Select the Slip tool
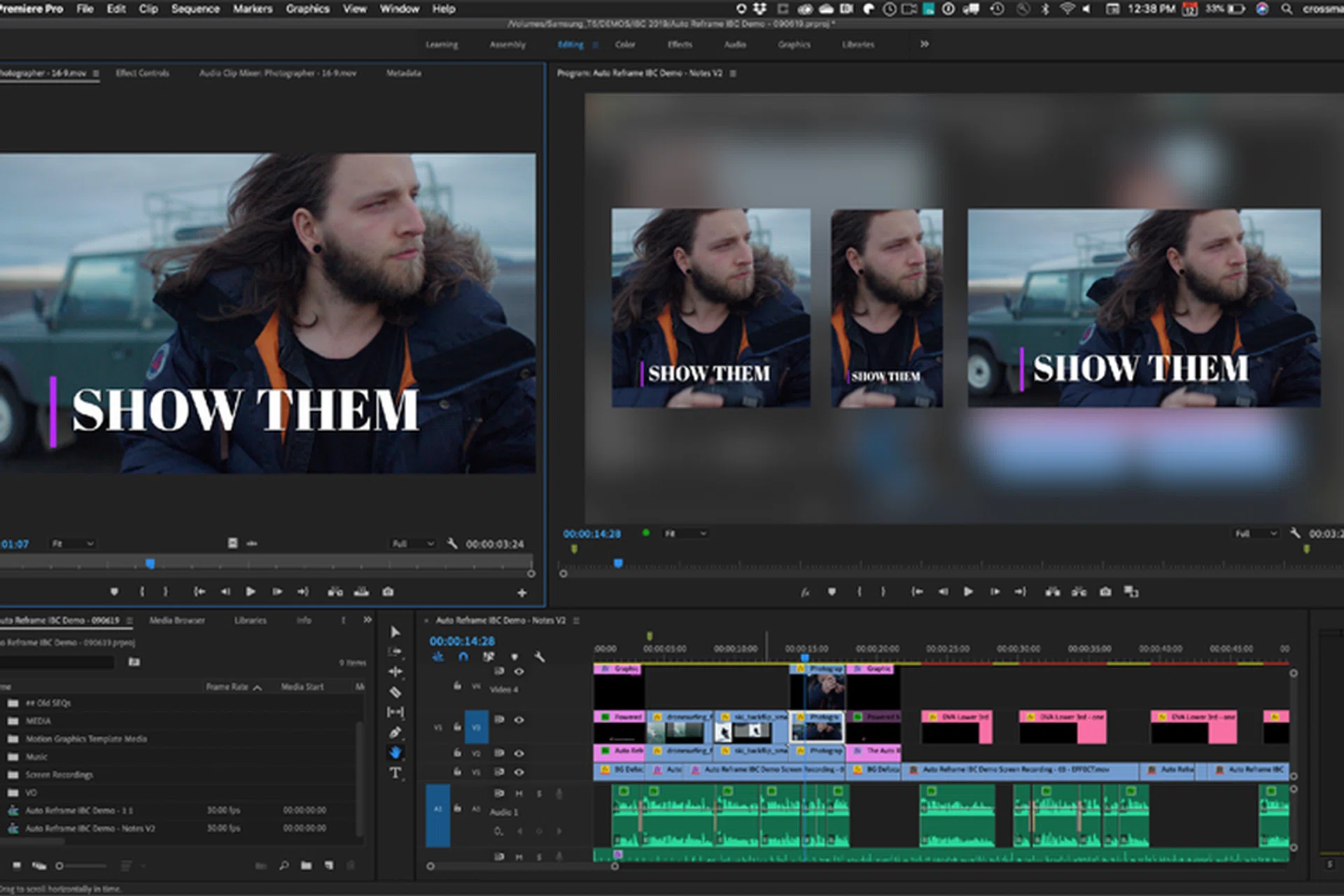The height and width of the screenshot is (896, 1344). tap(395, 712)
